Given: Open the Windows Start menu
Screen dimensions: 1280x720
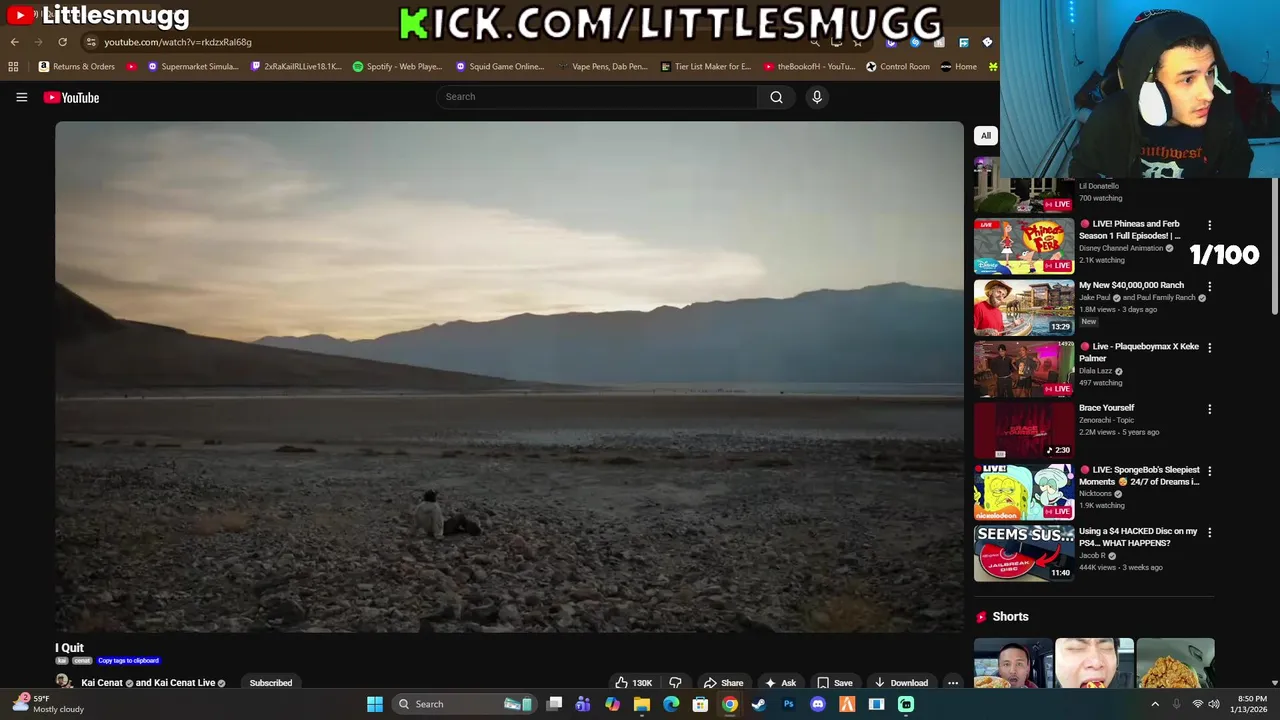Looking at the screenshot, I should pyautogui.click(x=374, y=704).
